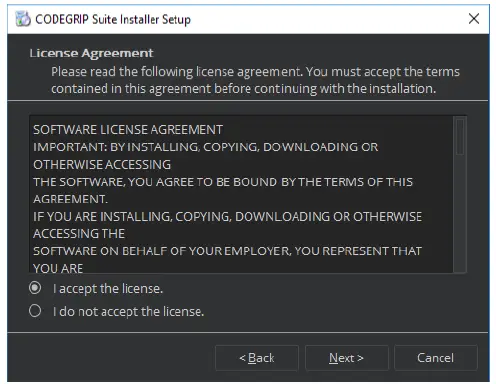Click the line 'OTHERWISE ACCESSING'
496x384 pixels.
pyautogui.click(x=102, y=165)
